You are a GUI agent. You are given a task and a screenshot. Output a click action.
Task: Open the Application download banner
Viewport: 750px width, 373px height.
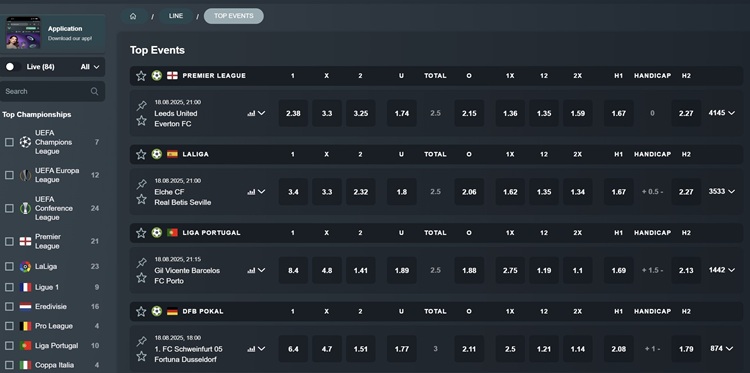tap(53, 33)
